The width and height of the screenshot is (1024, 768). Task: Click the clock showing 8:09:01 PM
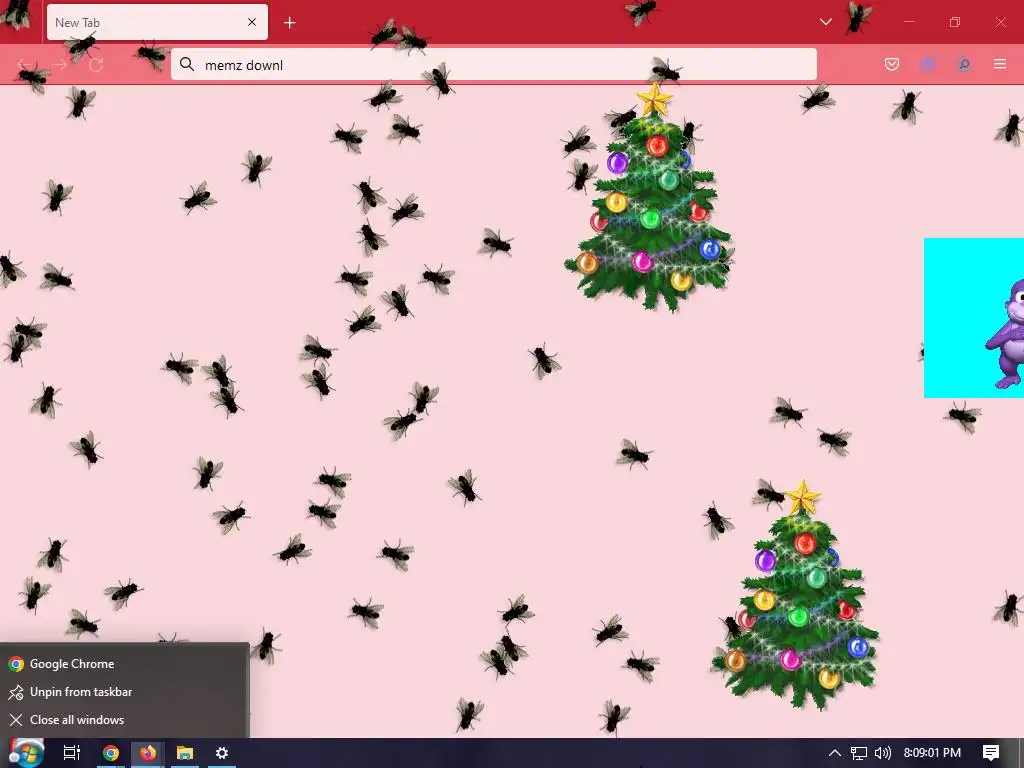point(932,753)
